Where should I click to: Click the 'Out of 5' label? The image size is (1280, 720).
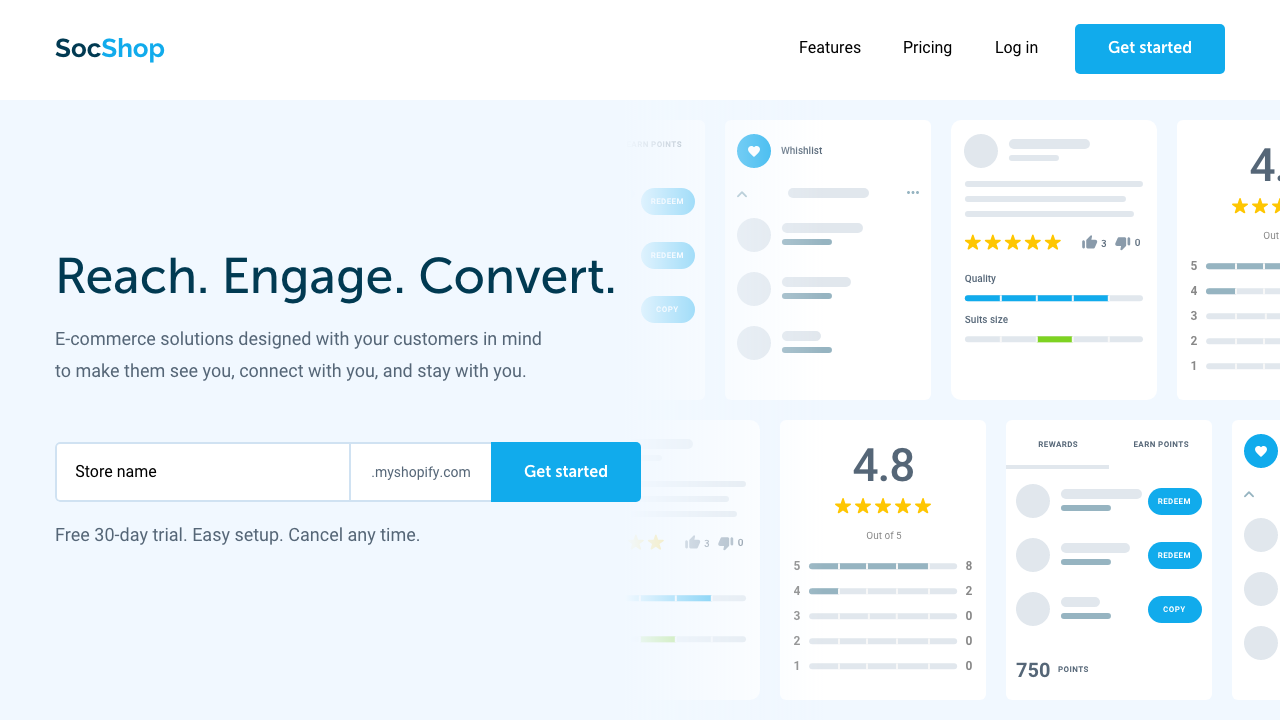(884, 536)
